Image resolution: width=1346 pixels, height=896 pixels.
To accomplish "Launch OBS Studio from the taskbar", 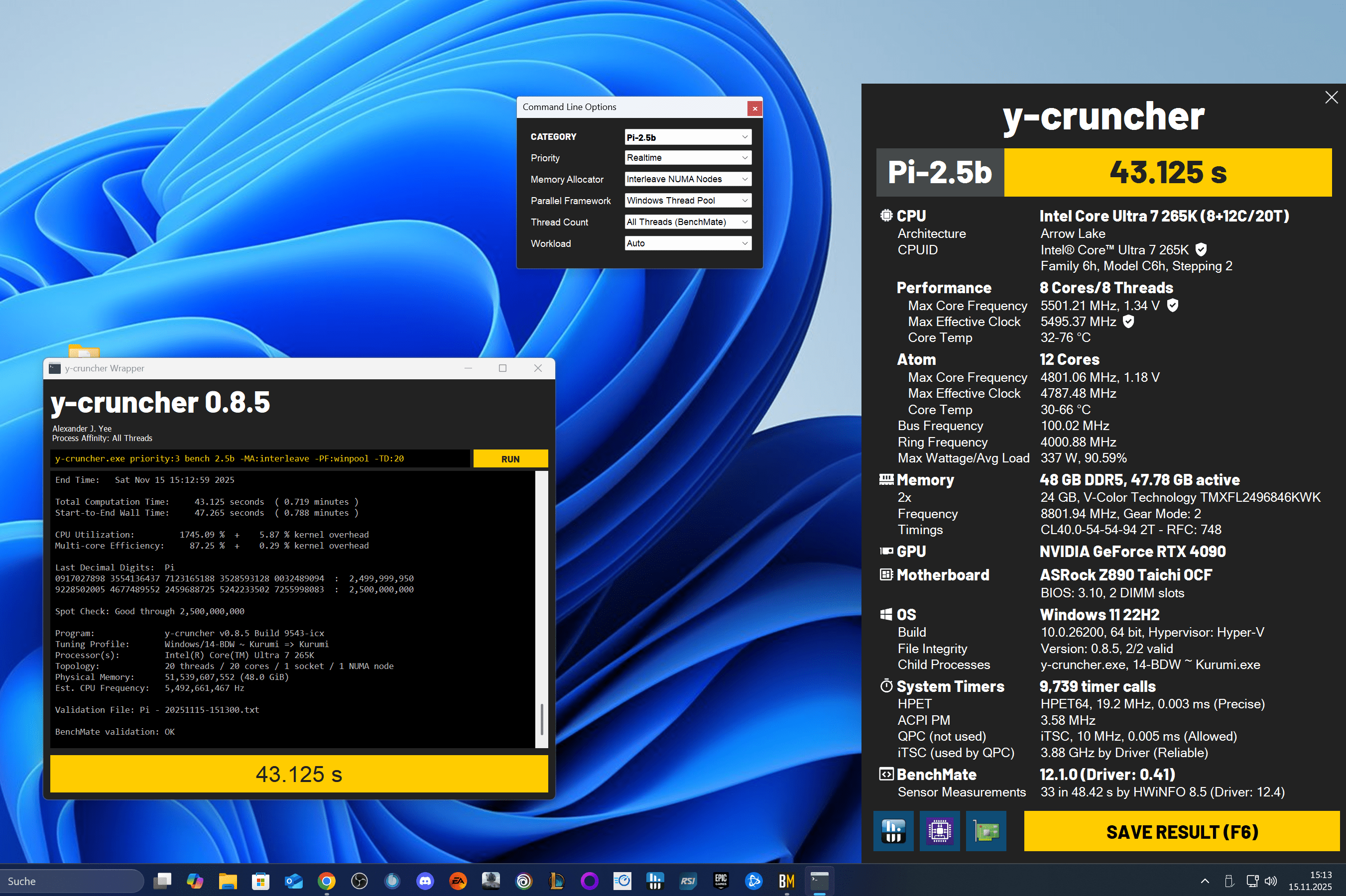I will coord(359,881).
